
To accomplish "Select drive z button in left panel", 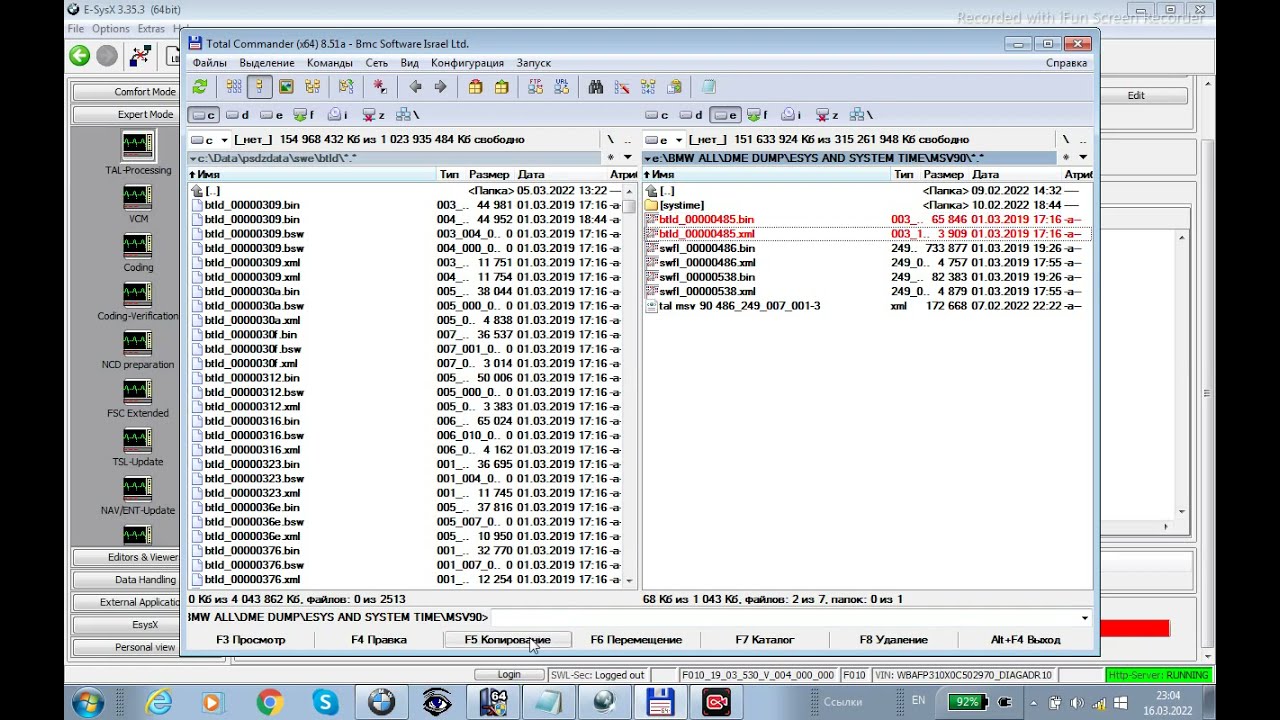I will click(x=373, y=115).
